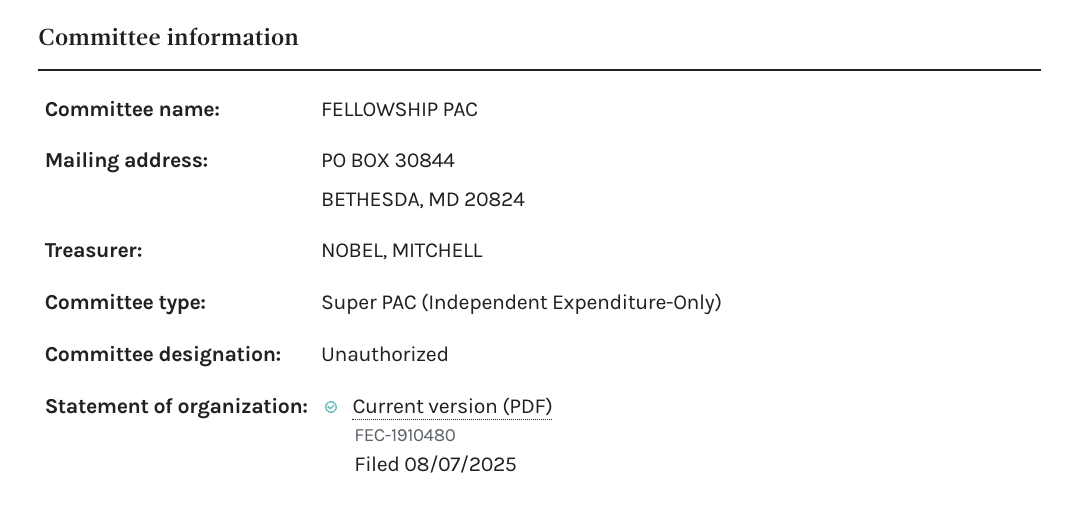Click the horizontal divider under the heading
1084x506 pixels.
(x=539, y=70)
